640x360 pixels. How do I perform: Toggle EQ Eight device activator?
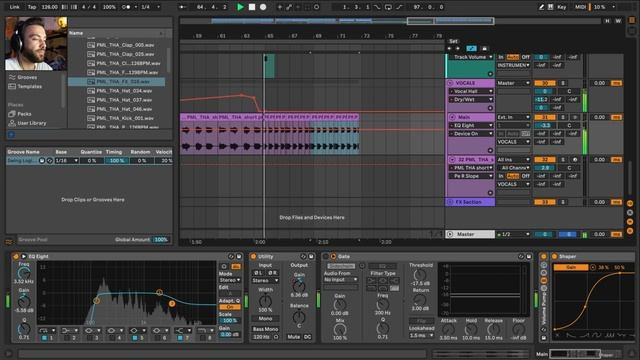(16, 256)
